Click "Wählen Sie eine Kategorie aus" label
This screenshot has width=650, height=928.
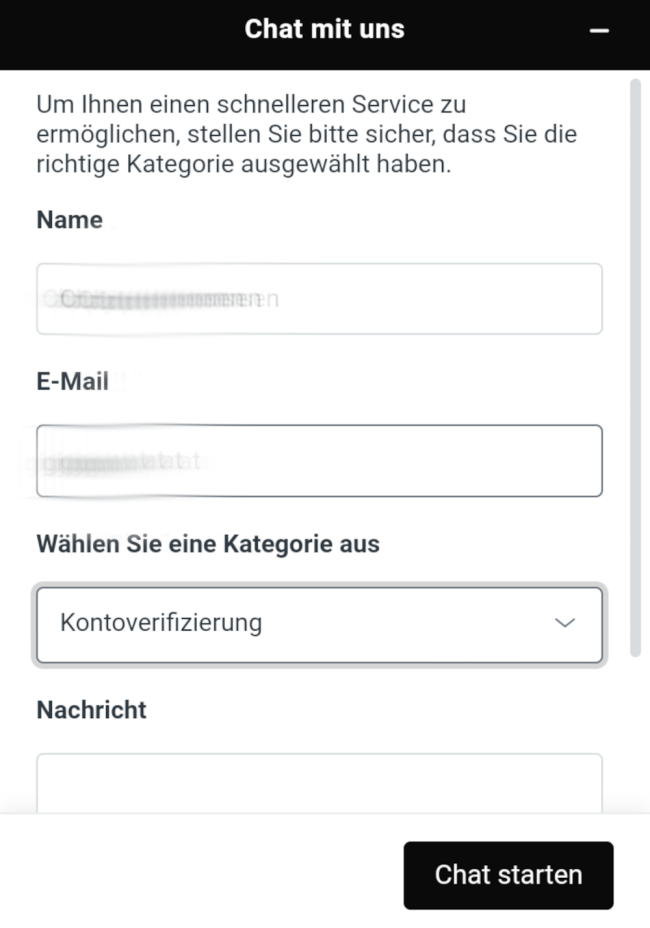[x=208, y=544]
